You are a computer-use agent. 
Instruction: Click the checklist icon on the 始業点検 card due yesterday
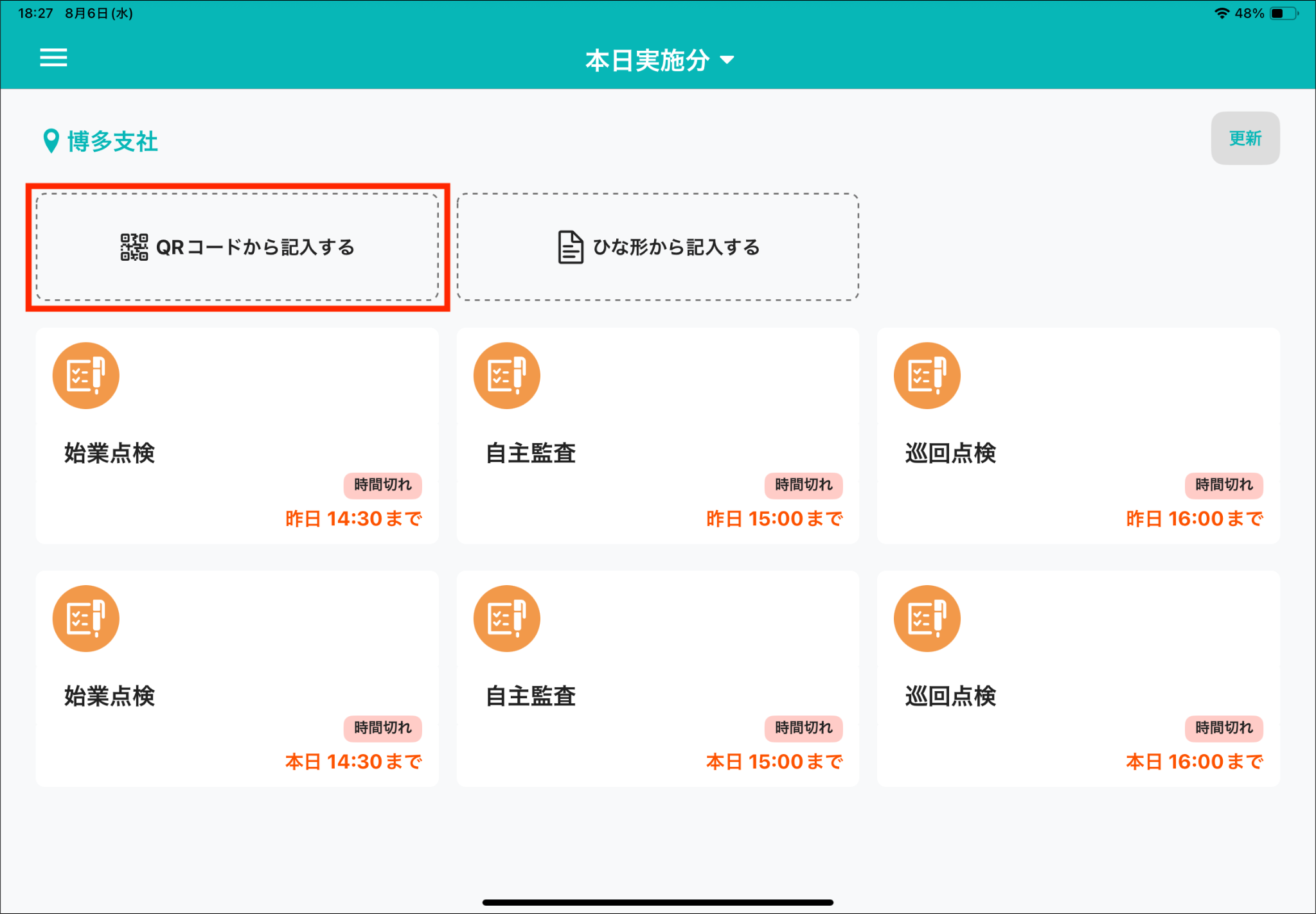click(x=86, y=376)
